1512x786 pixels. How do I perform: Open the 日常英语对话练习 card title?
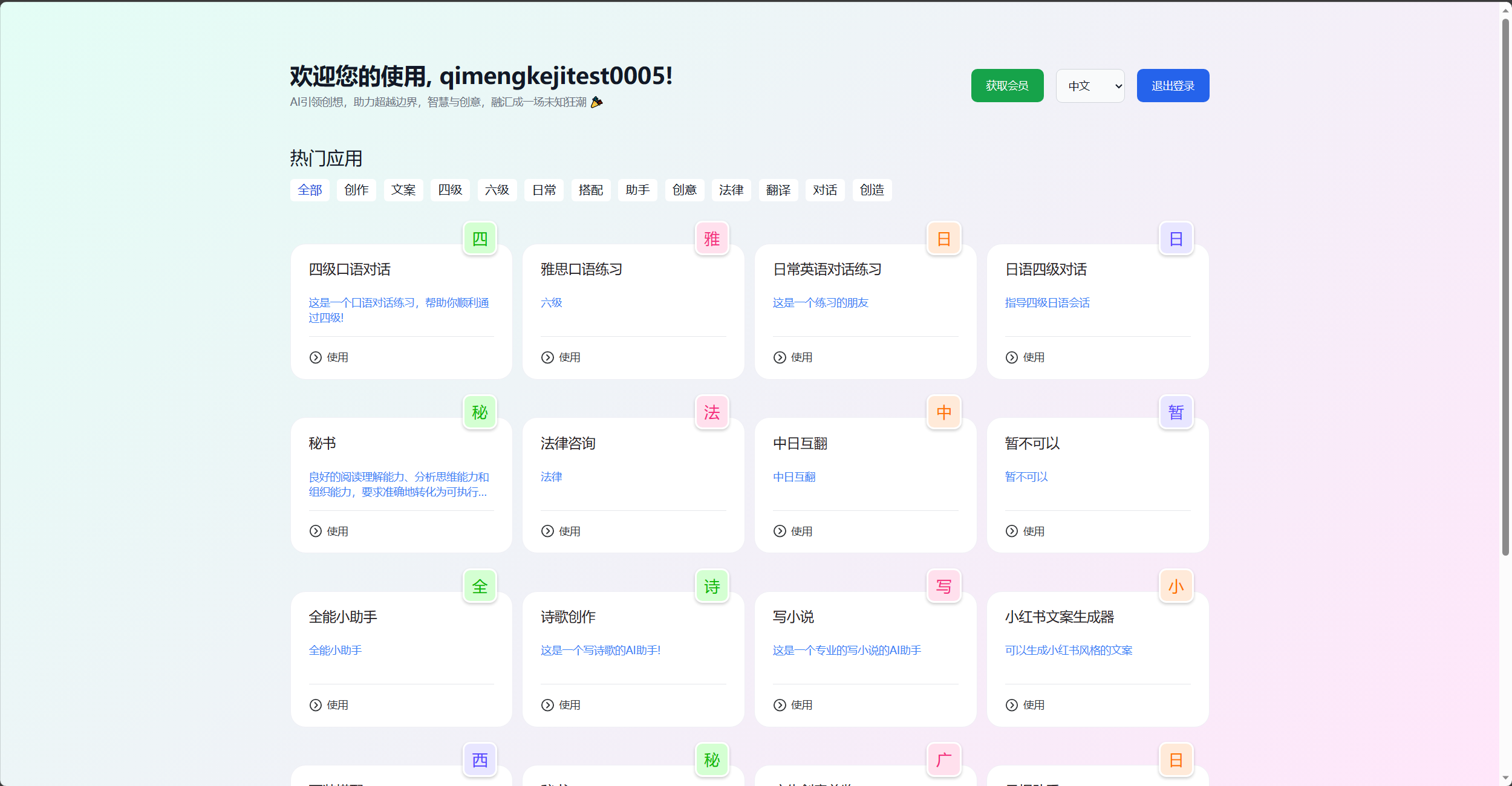(x=827, y=270)
